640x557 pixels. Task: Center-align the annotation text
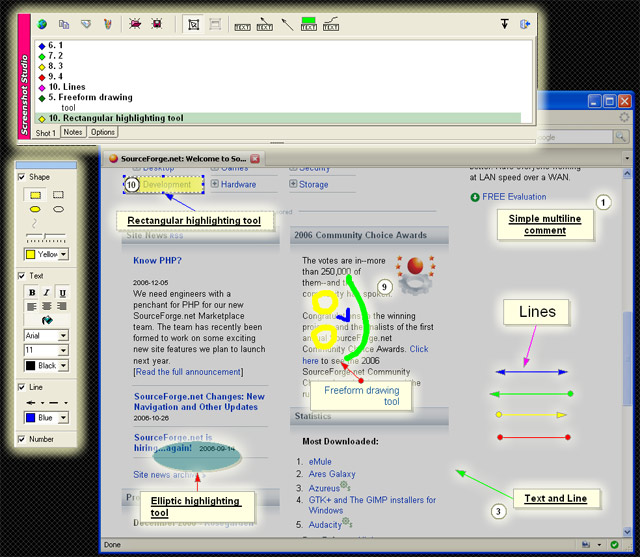[47, 306]
